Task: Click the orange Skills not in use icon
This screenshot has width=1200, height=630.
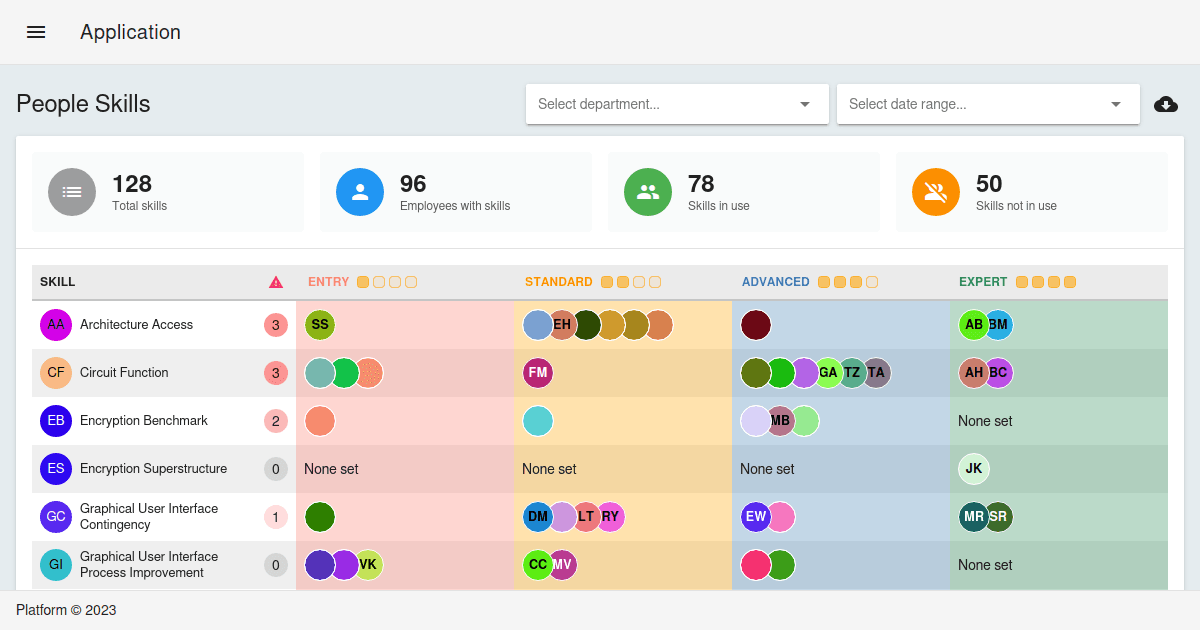Action: (935, 192)
